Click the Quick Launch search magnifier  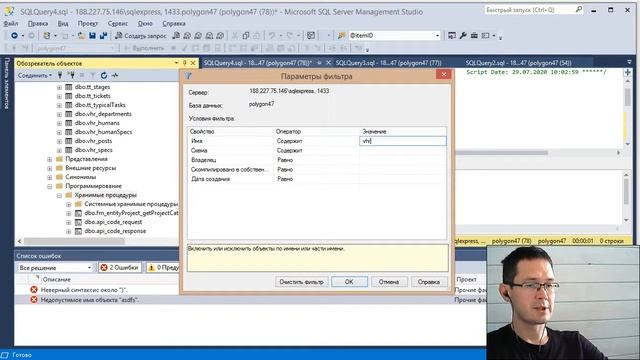point(579,9)
